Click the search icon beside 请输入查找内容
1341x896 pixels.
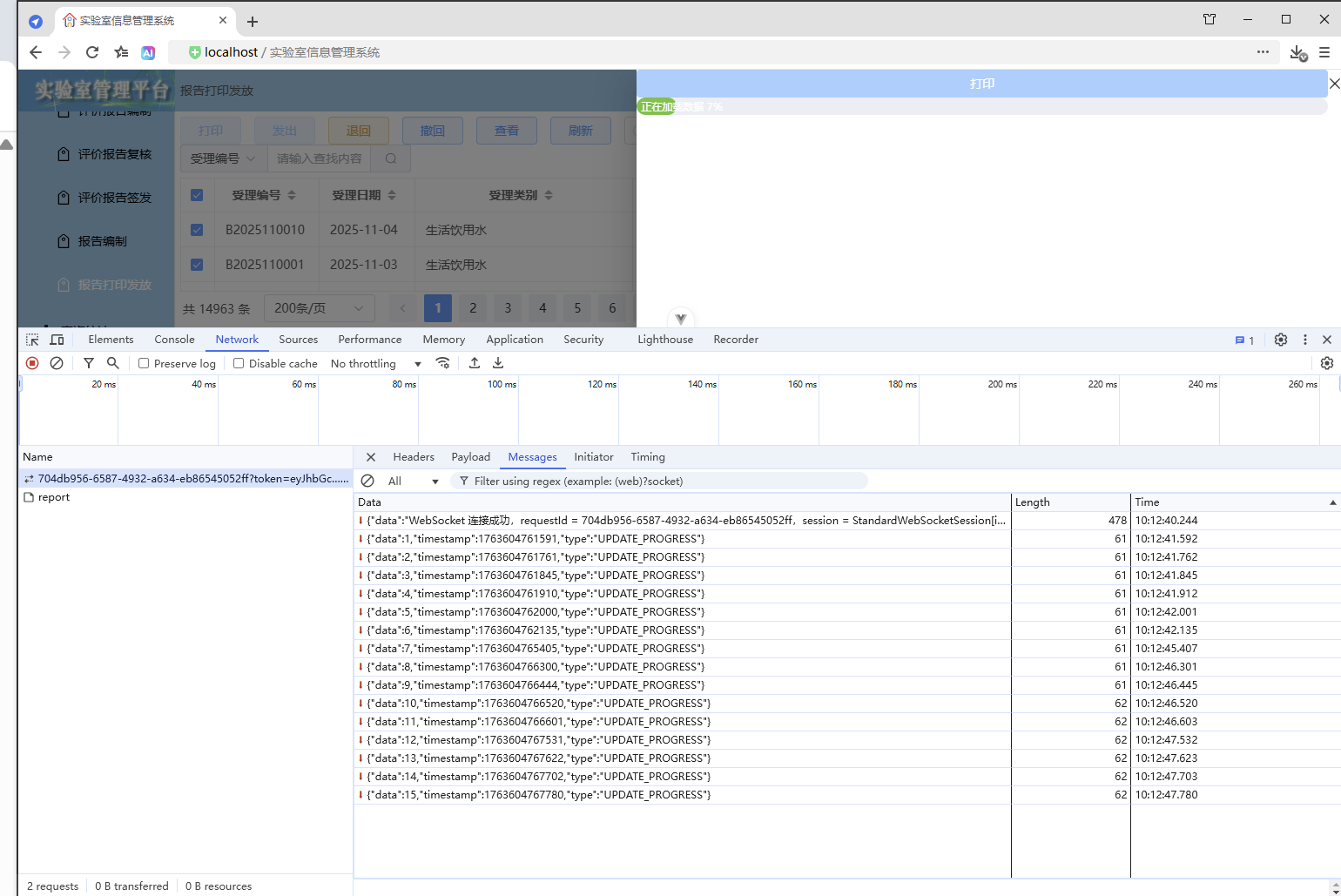(391, 158)
